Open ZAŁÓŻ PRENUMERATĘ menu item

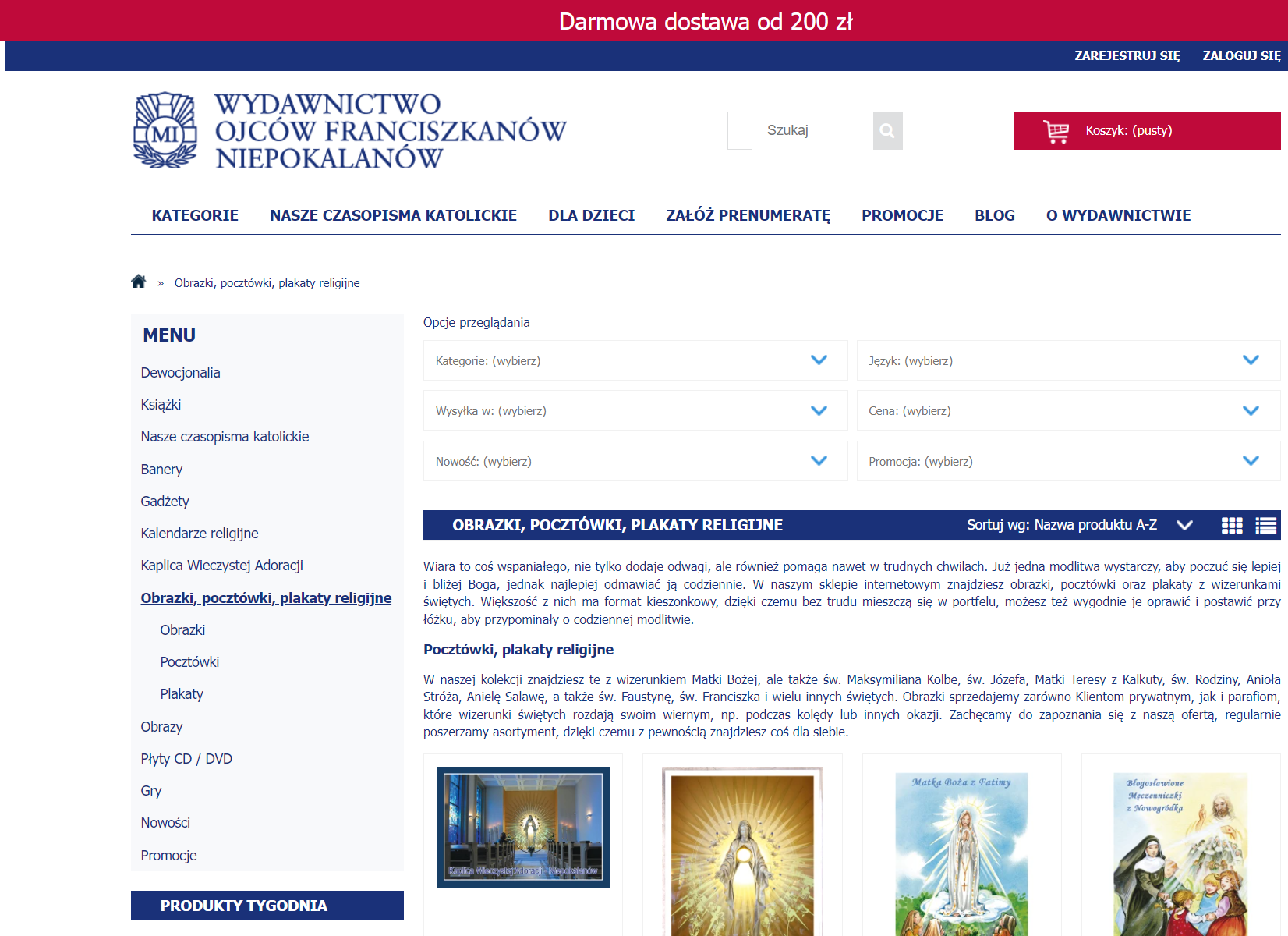pos(748,215)
